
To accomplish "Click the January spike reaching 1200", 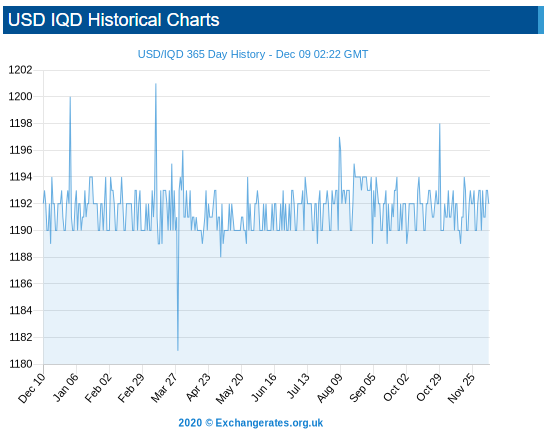I will coord(70,97).
